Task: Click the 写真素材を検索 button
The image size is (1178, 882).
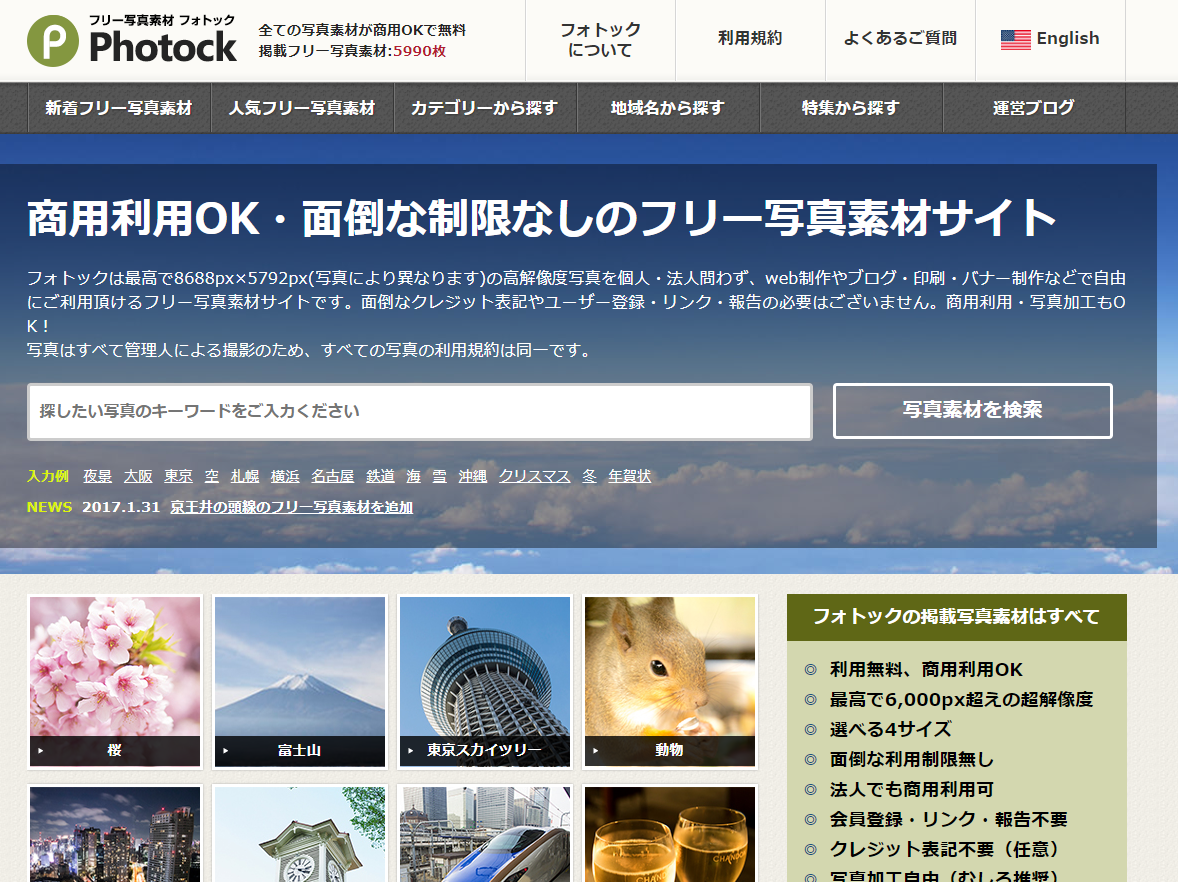Action: tap(972, 410)
